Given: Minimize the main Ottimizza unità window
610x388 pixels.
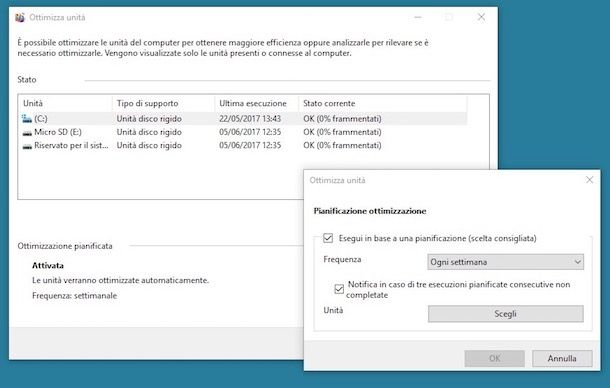Looking at the screenshot, I should tap(418, 17).
